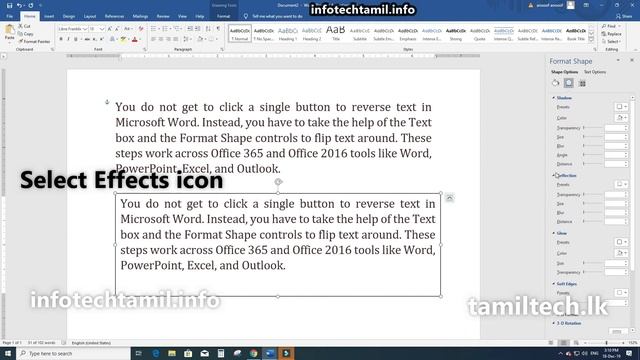Screen dimensions: 640x360
Task: Select the Format Painter tool
Action: pos(34,41)
